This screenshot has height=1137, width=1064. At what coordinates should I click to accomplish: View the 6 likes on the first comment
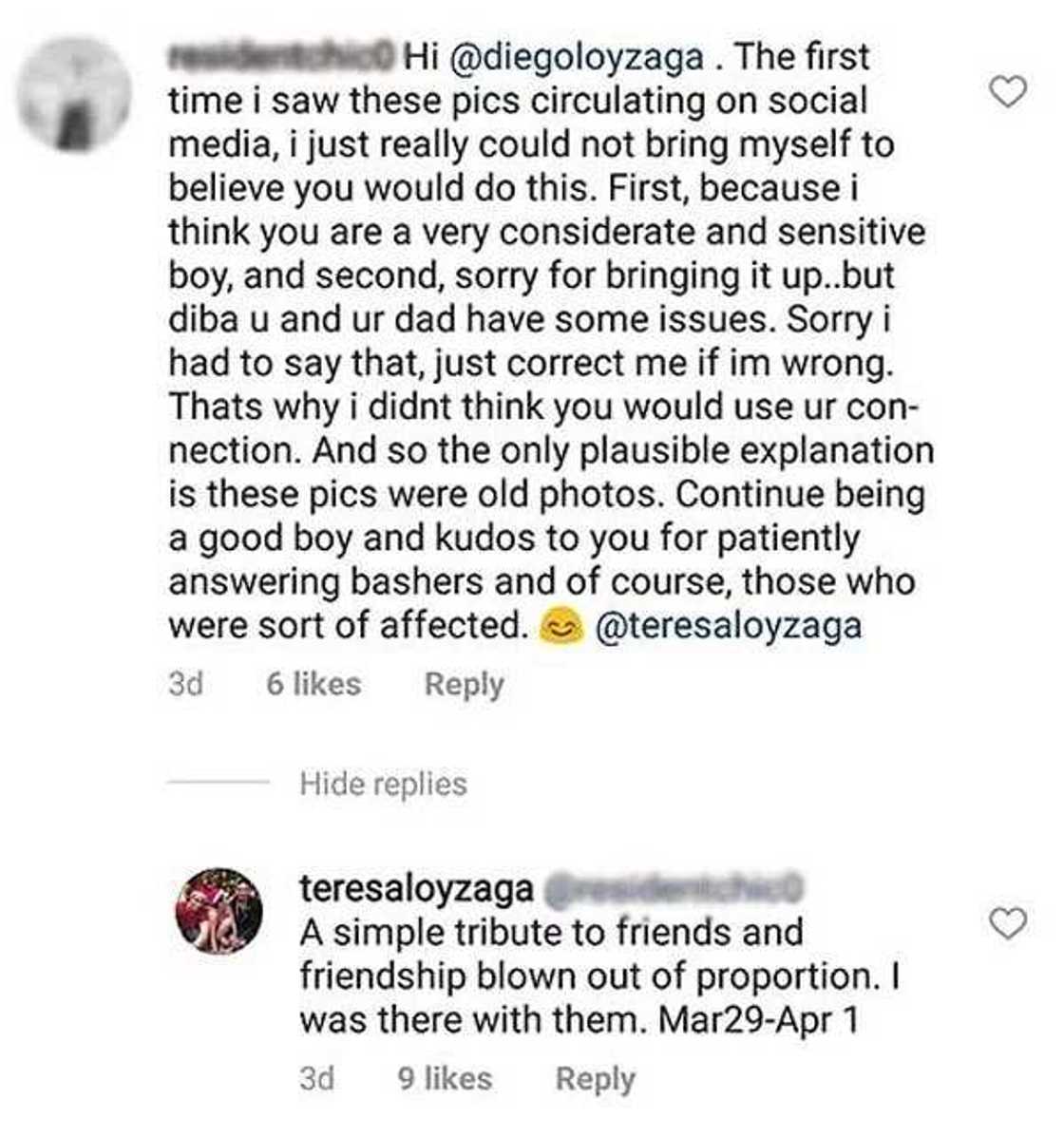(x=313, y=684)
